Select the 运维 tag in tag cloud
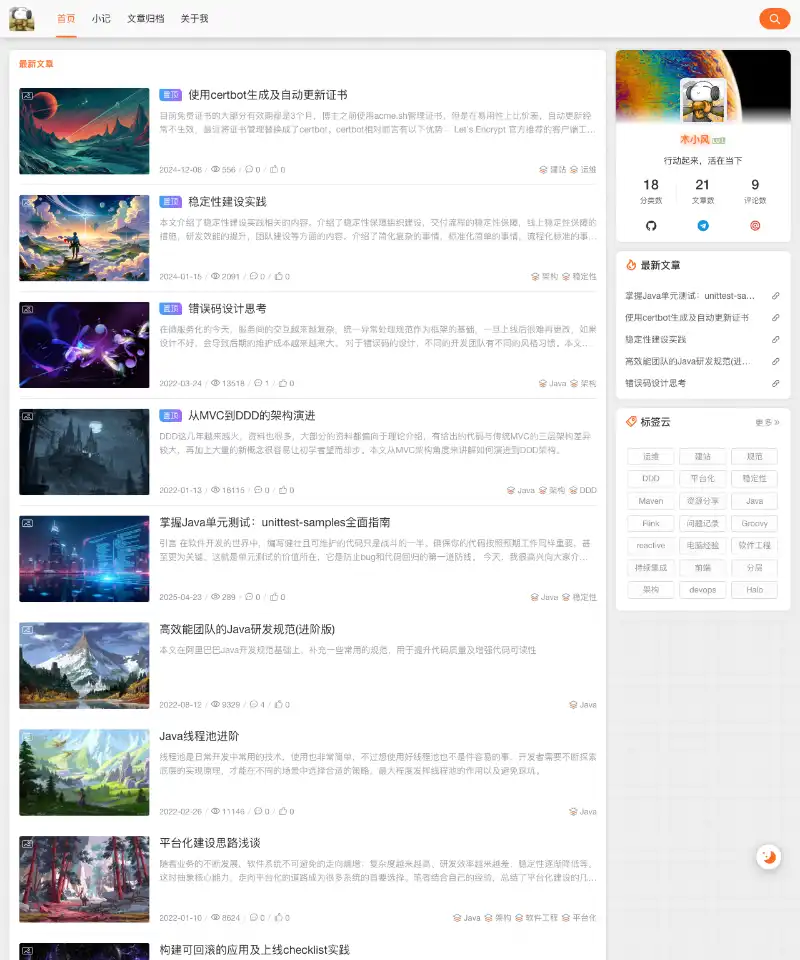800x960 pixels. point(651,457)
